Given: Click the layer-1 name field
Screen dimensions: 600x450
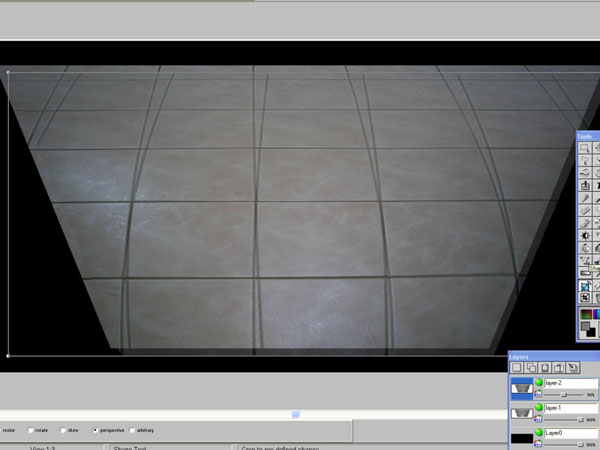Looking at the screenshot, I should click(571, 408).
